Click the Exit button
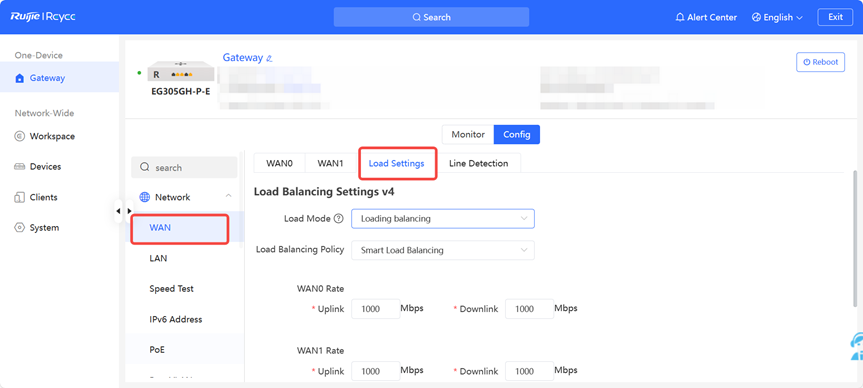This screenshot has height=388, width=863. point(835,17)
